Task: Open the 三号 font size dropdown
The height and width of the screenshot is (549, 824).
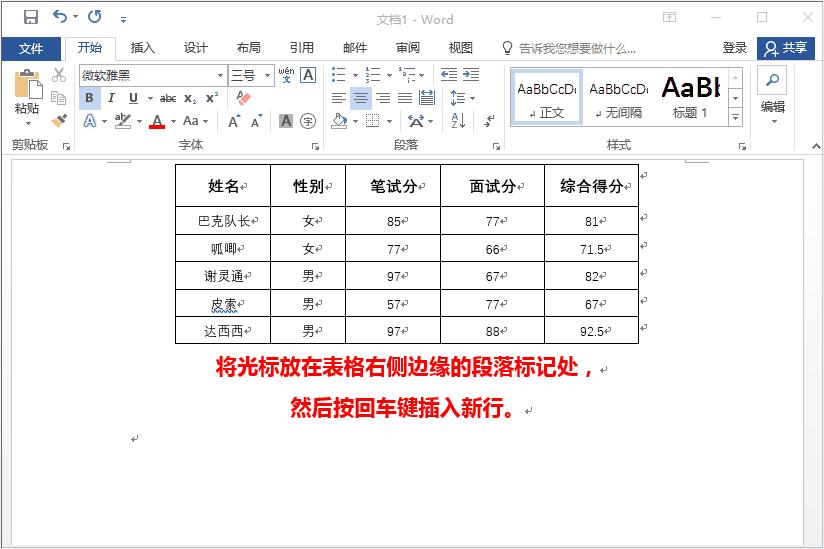Action: click(267, 76)
